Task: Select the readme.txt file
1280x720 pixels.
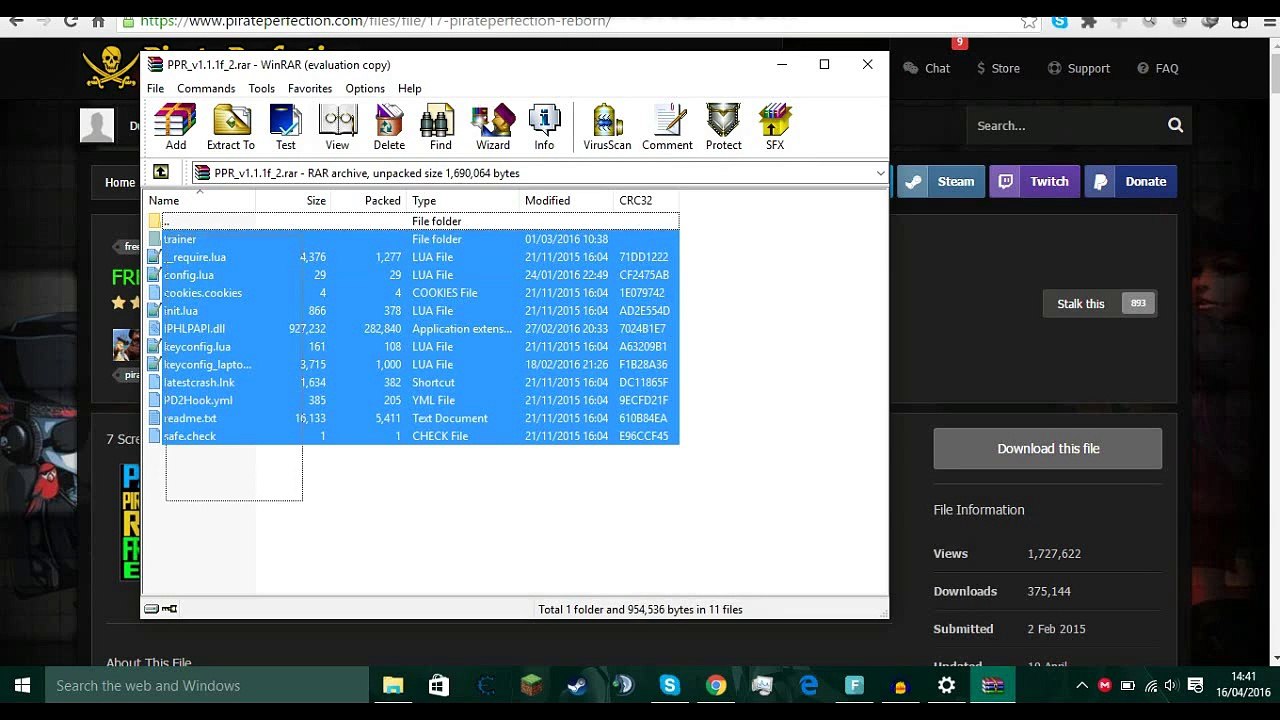Action: coord(412,419)
